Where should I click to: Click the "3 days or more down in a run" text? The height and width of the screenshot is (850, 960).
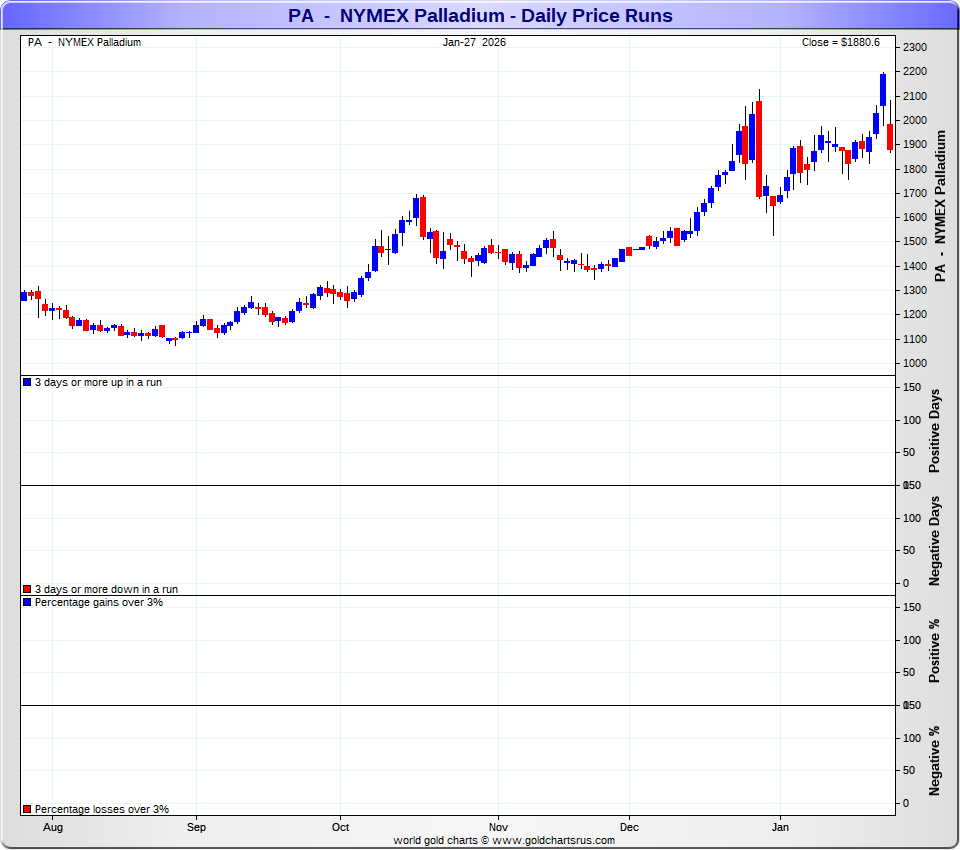click(98, 589)
